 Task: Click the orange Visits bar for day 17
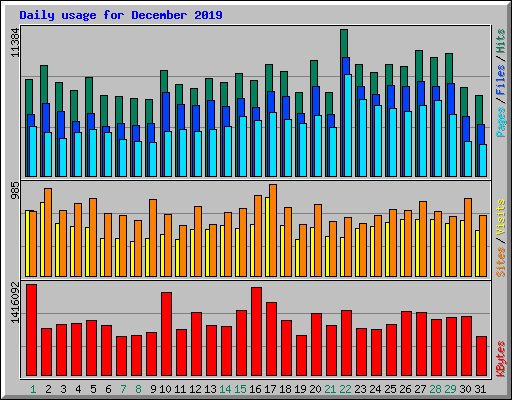pos(273,230)
